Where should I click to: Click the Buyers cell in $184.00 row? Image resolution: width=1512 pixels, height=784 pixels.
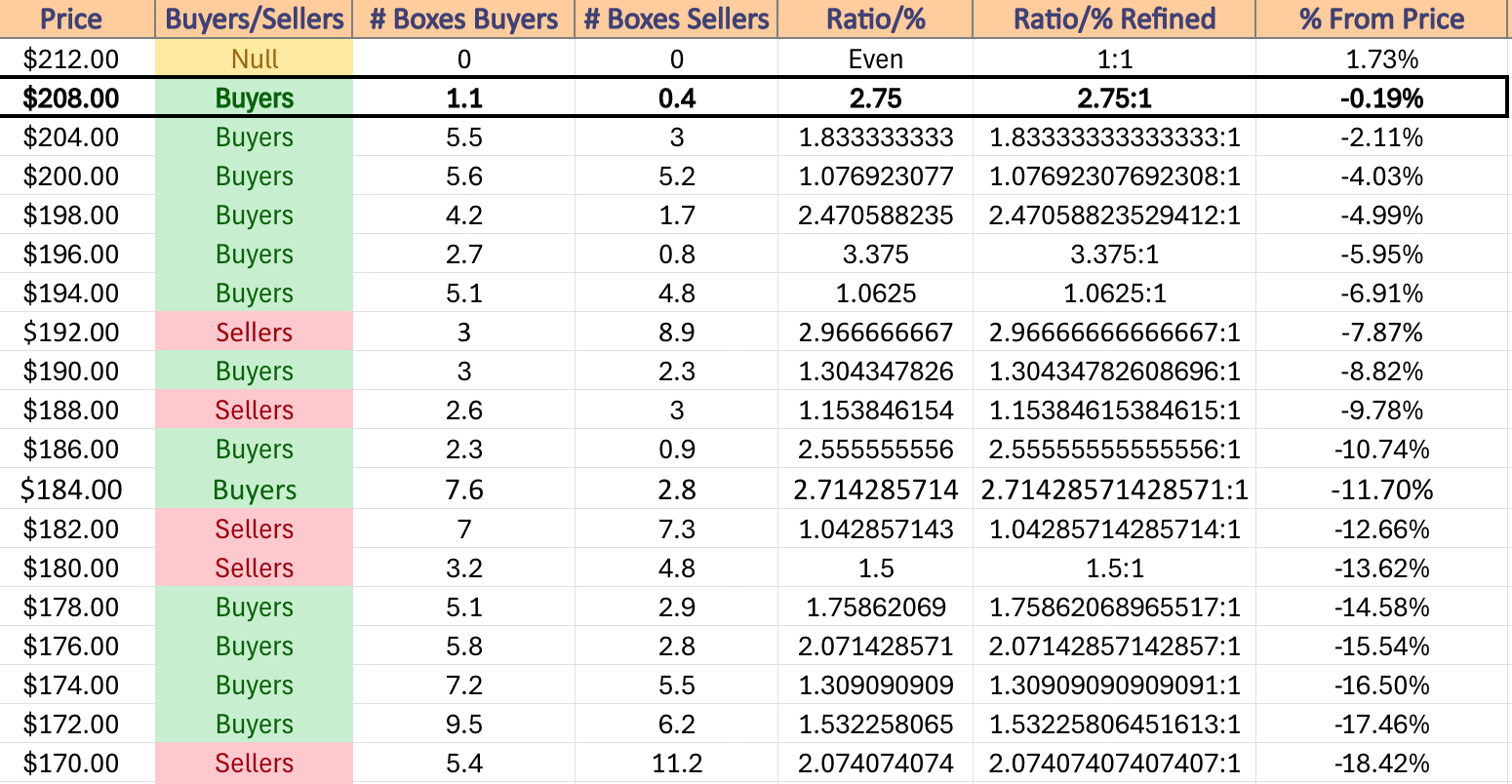[x=254, y=489]
